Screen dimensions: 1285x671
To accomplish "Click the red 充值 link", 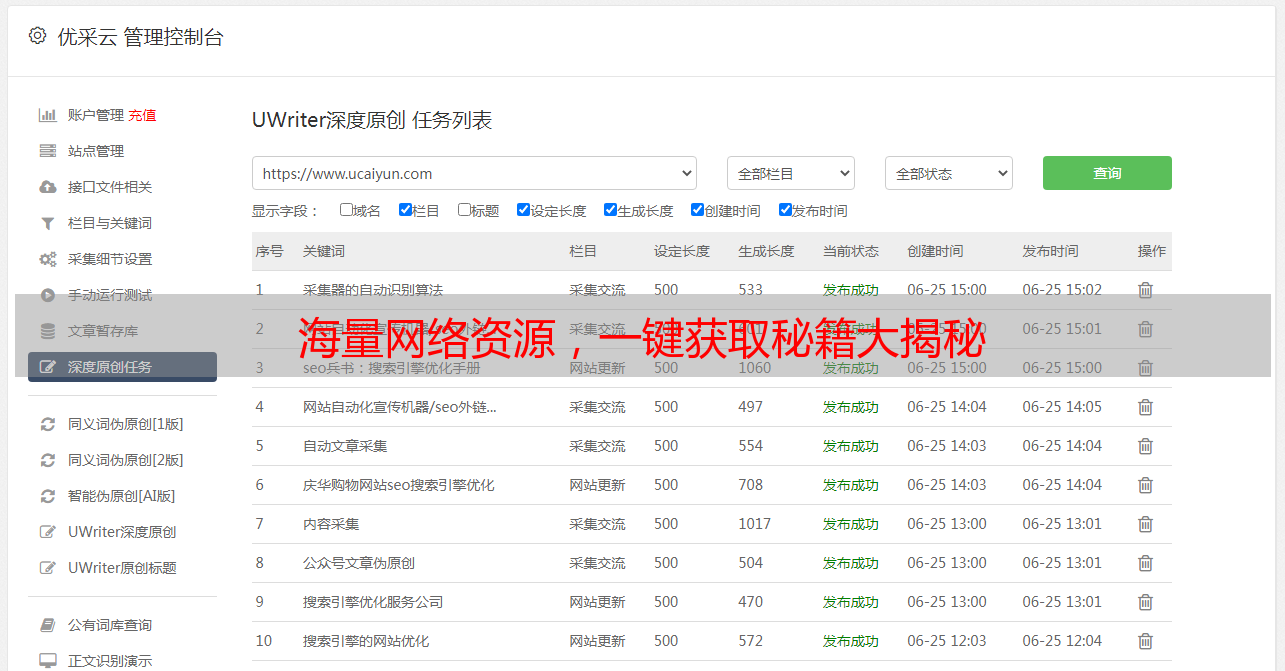I will (142, 115).
